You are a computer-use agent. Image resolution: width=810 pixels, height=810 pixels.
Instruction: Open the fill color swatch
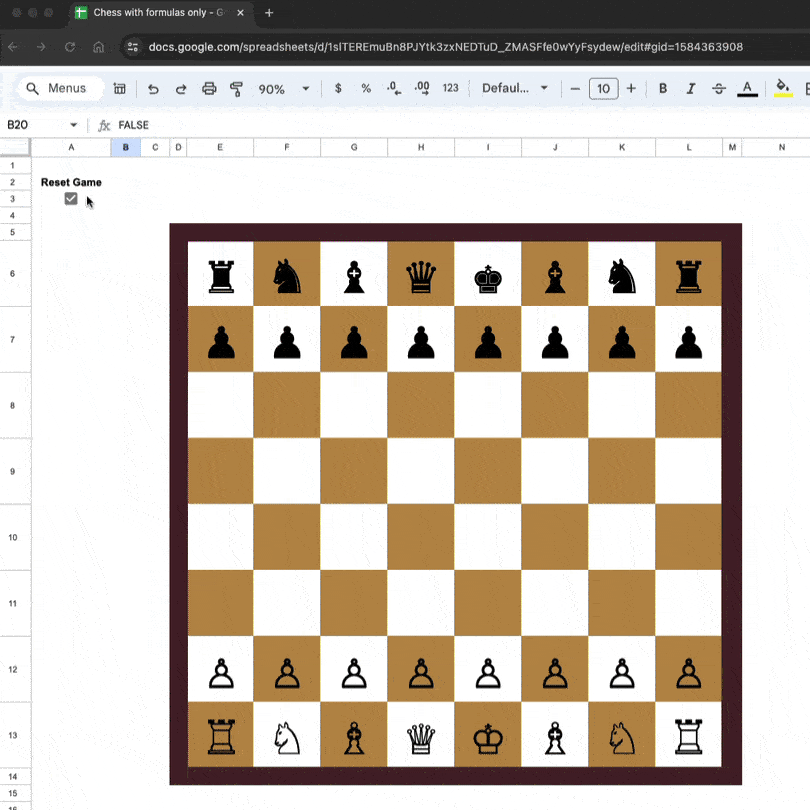[x=781, y=88]
